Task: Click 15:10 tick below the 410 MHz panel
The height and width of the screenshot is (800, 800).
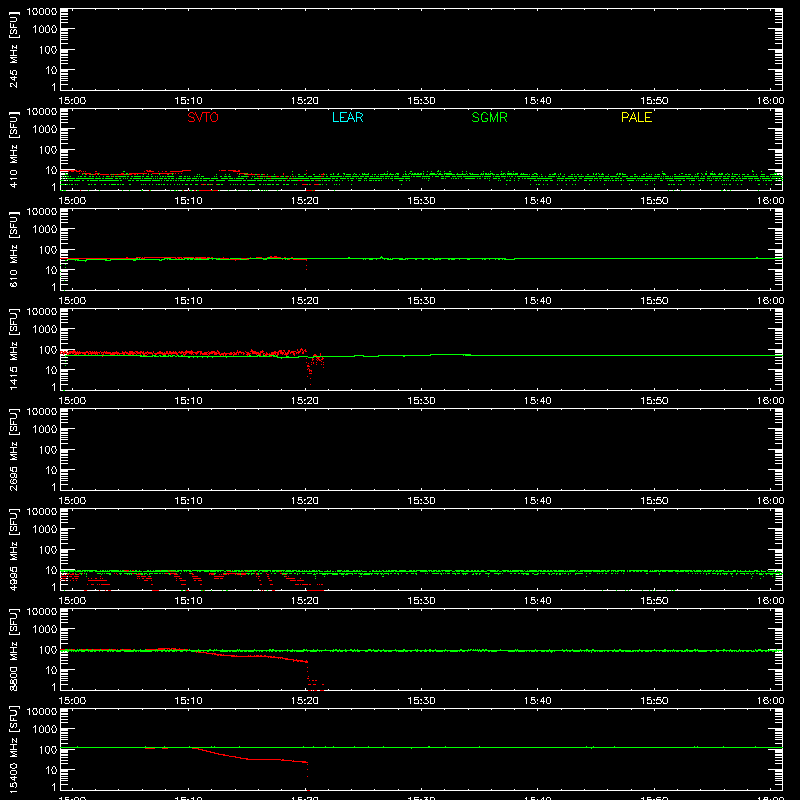Action: click(x=188, y=201)
